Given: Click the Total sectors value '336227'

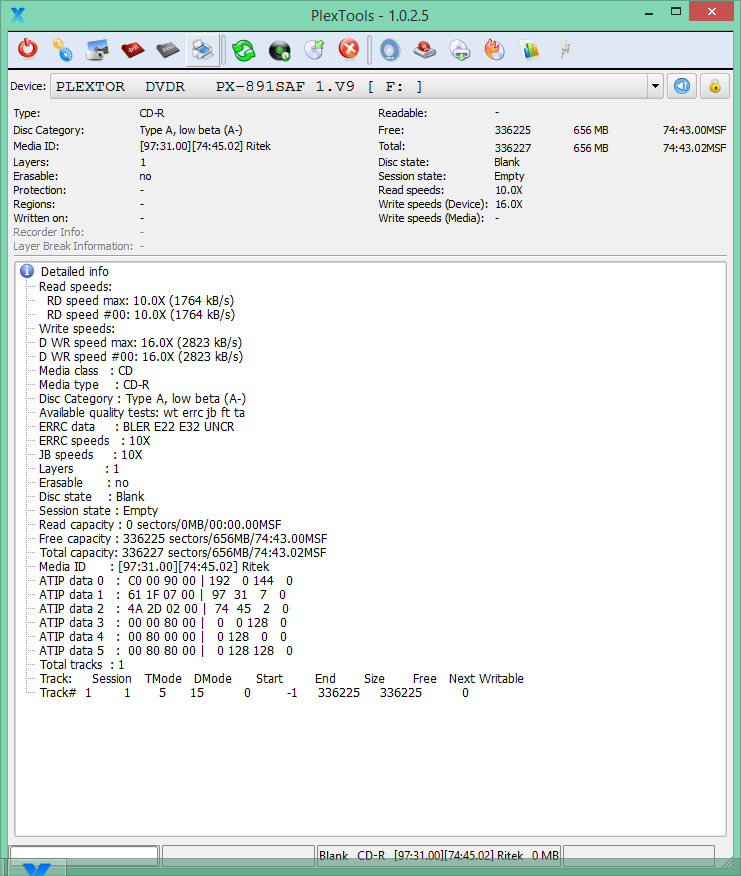Looking at the screenshot, I should pyautogui.click(x=512, y=148).
